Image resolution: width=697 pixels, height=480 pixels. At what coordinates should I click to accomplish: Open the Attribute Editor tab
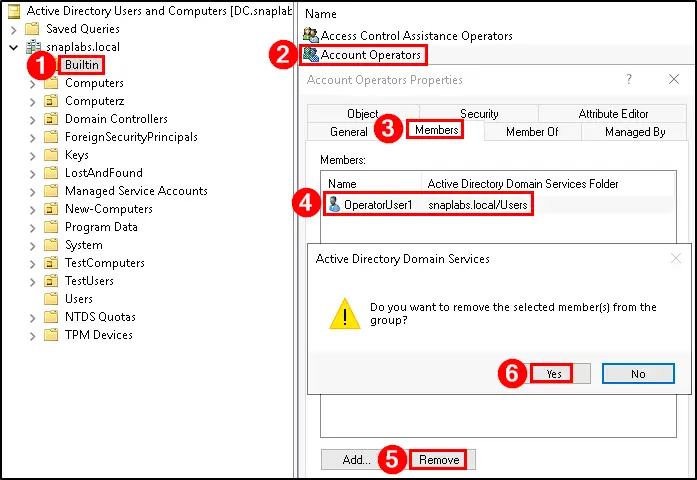[613, 114]
